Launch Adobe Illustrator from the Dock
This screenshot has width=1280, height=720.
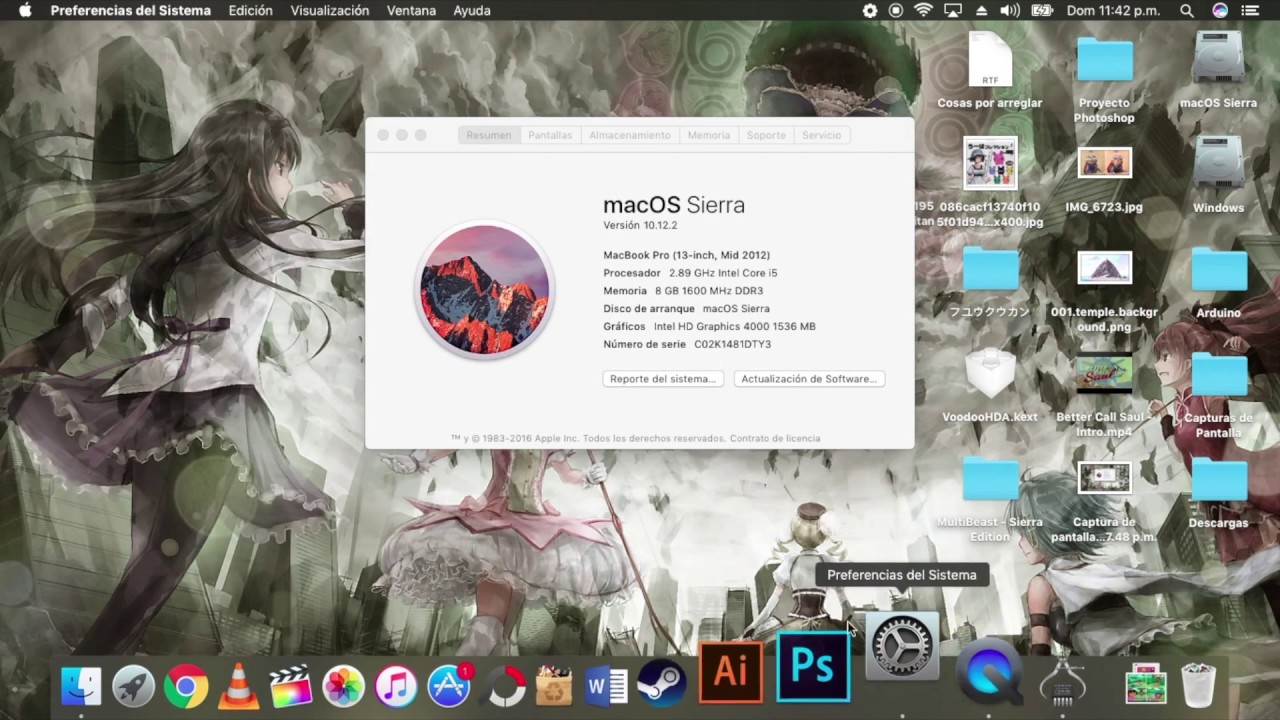(731, 671)
